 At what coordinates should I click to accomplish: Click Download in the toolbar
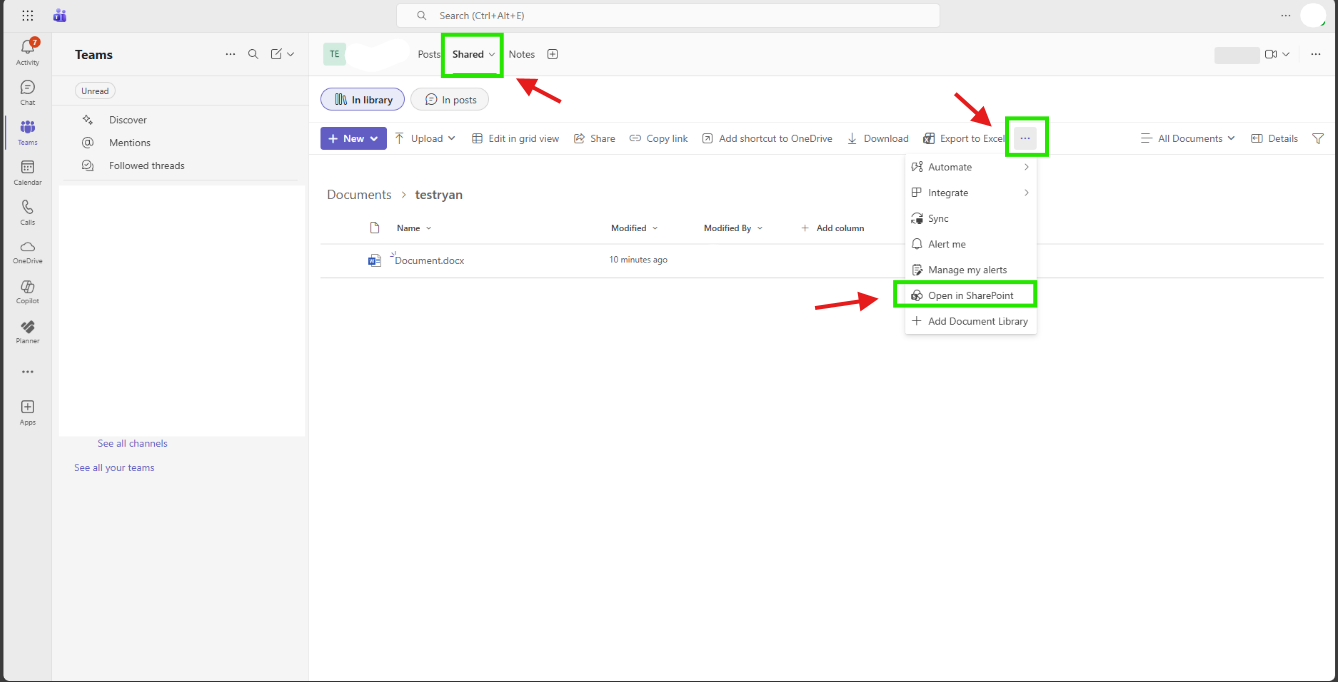coord(877,138)
